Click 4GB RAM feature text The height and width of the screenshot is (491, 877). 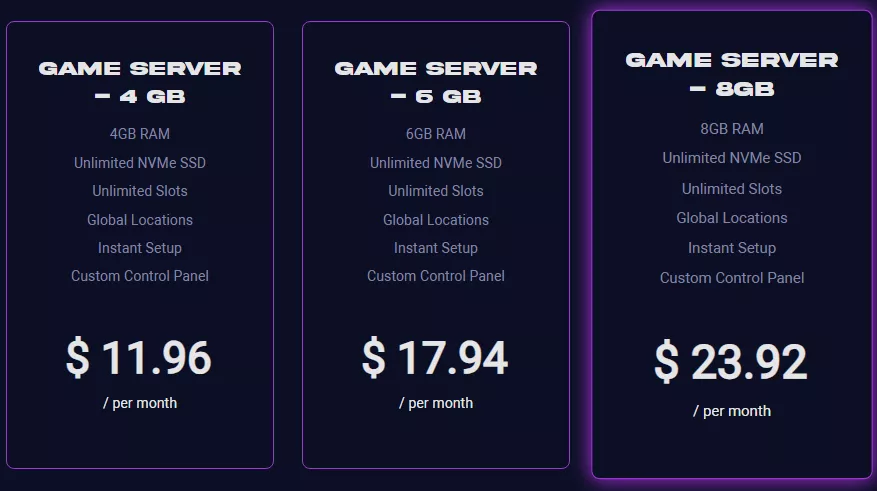pos(140,134)
